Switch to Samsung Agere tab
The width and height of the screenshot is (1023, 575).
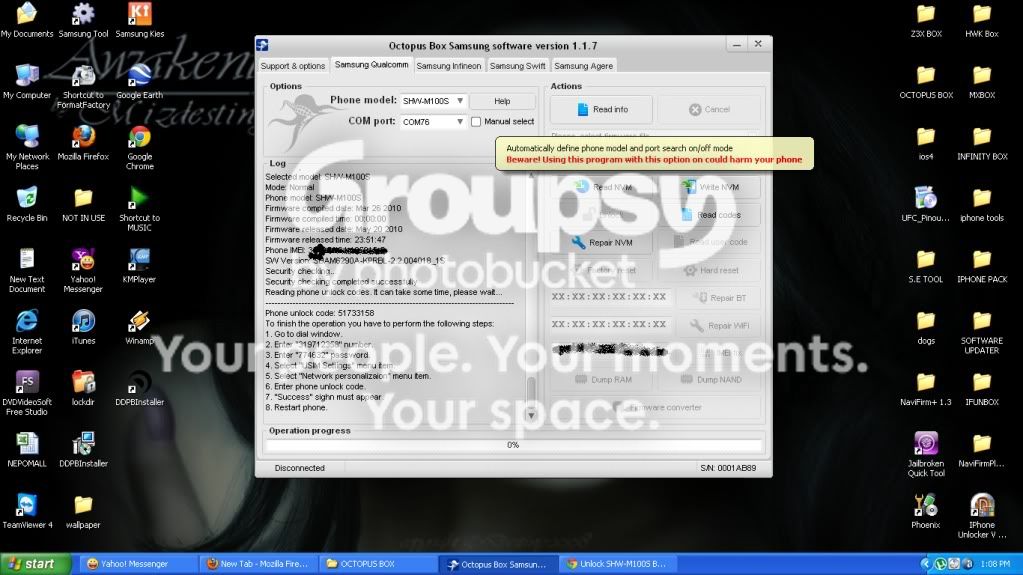(583, 66)
